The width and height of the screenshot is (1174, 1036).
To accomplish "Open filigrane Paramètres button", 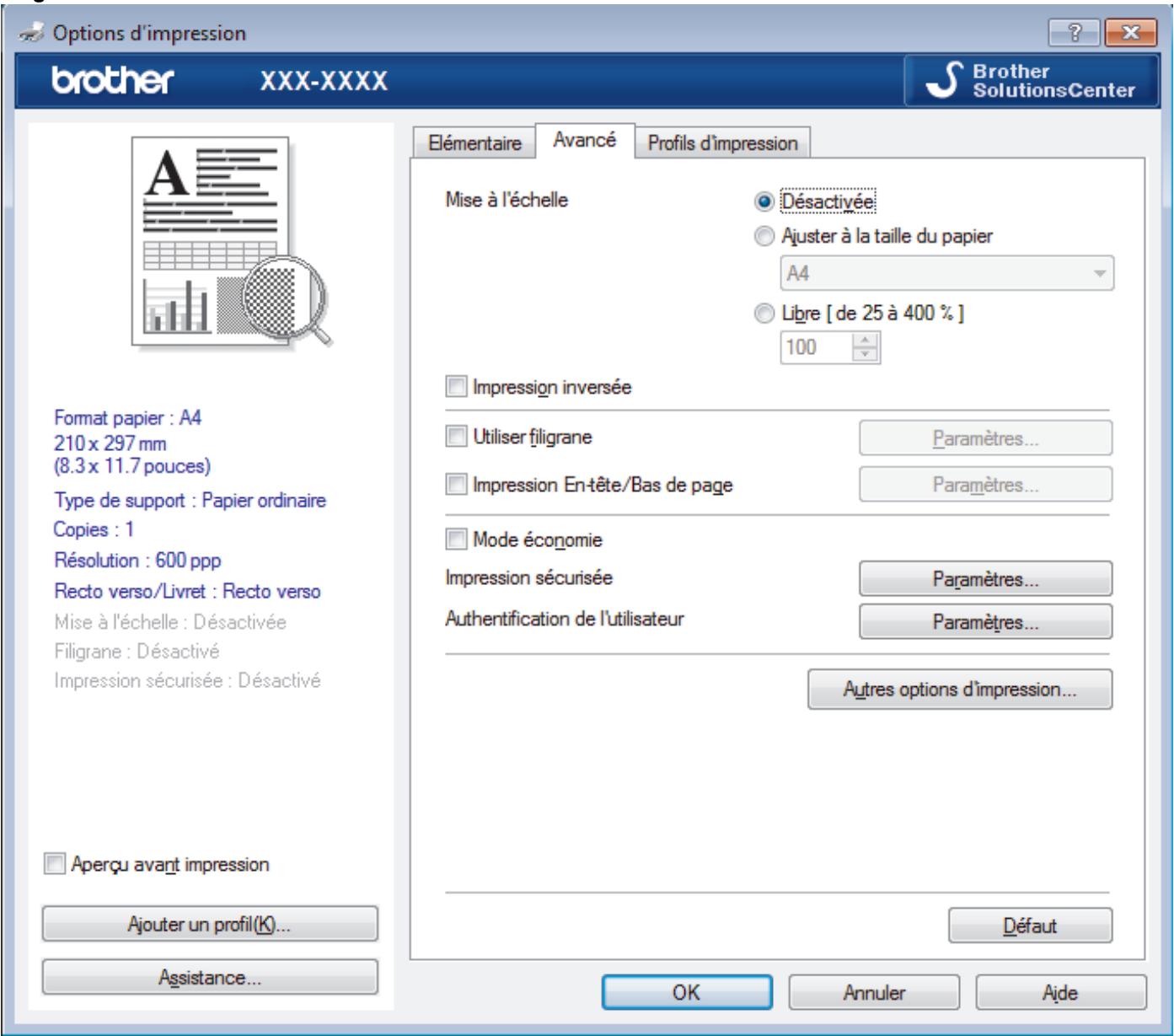I will point(985,438).
